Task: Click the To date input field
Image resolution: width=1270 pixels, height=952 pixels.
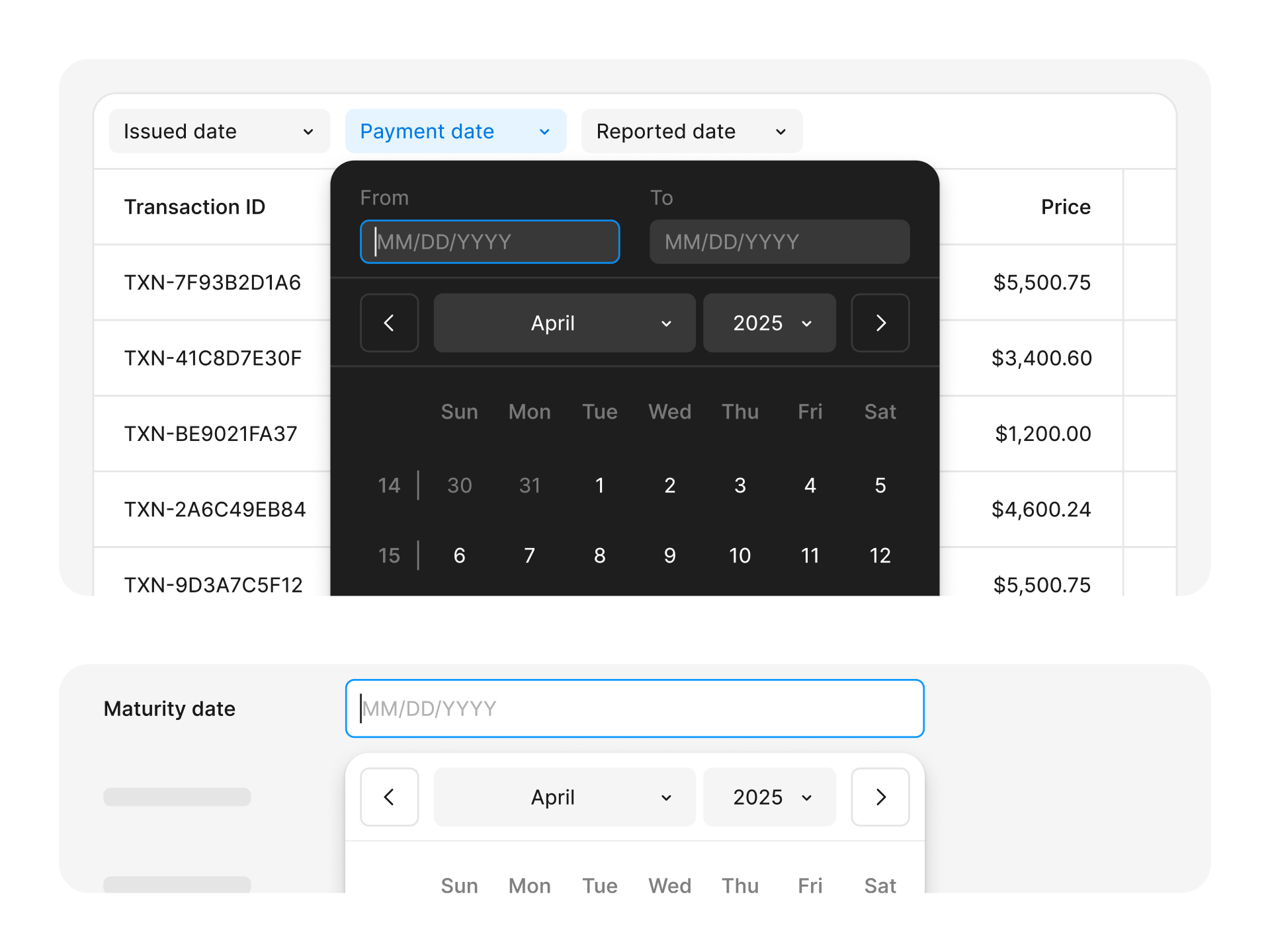Action: point(779,242)
